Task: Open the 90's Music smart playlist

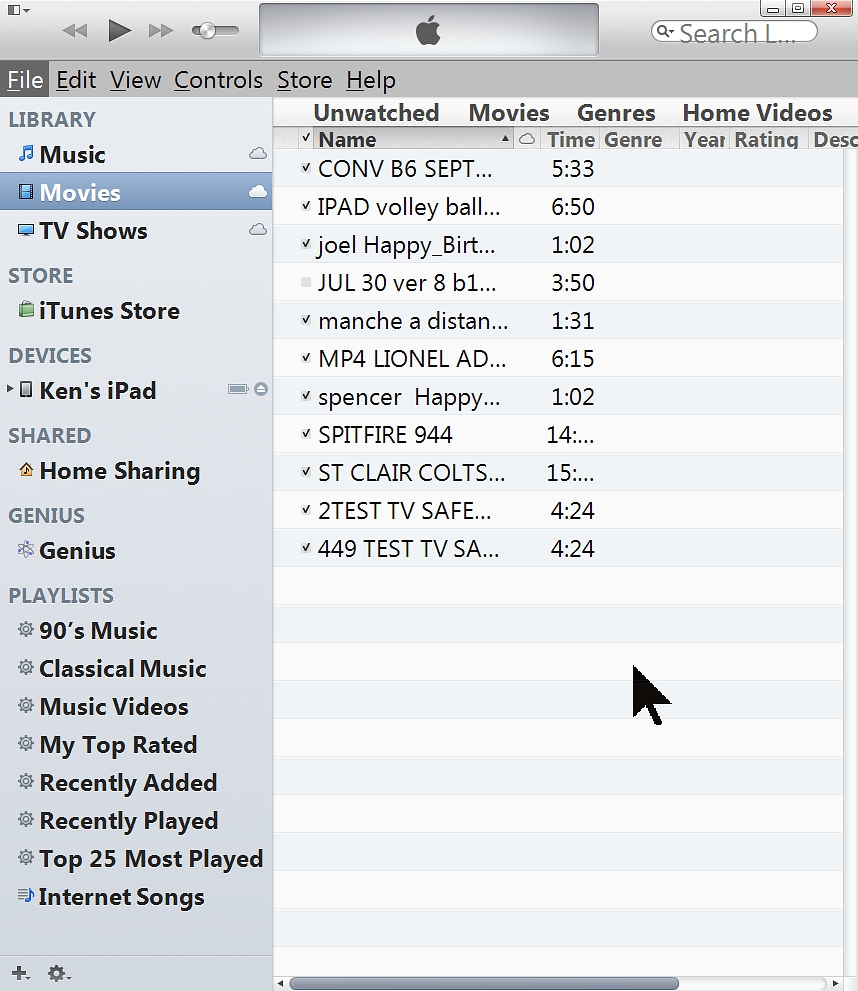Action: [136, 630]
